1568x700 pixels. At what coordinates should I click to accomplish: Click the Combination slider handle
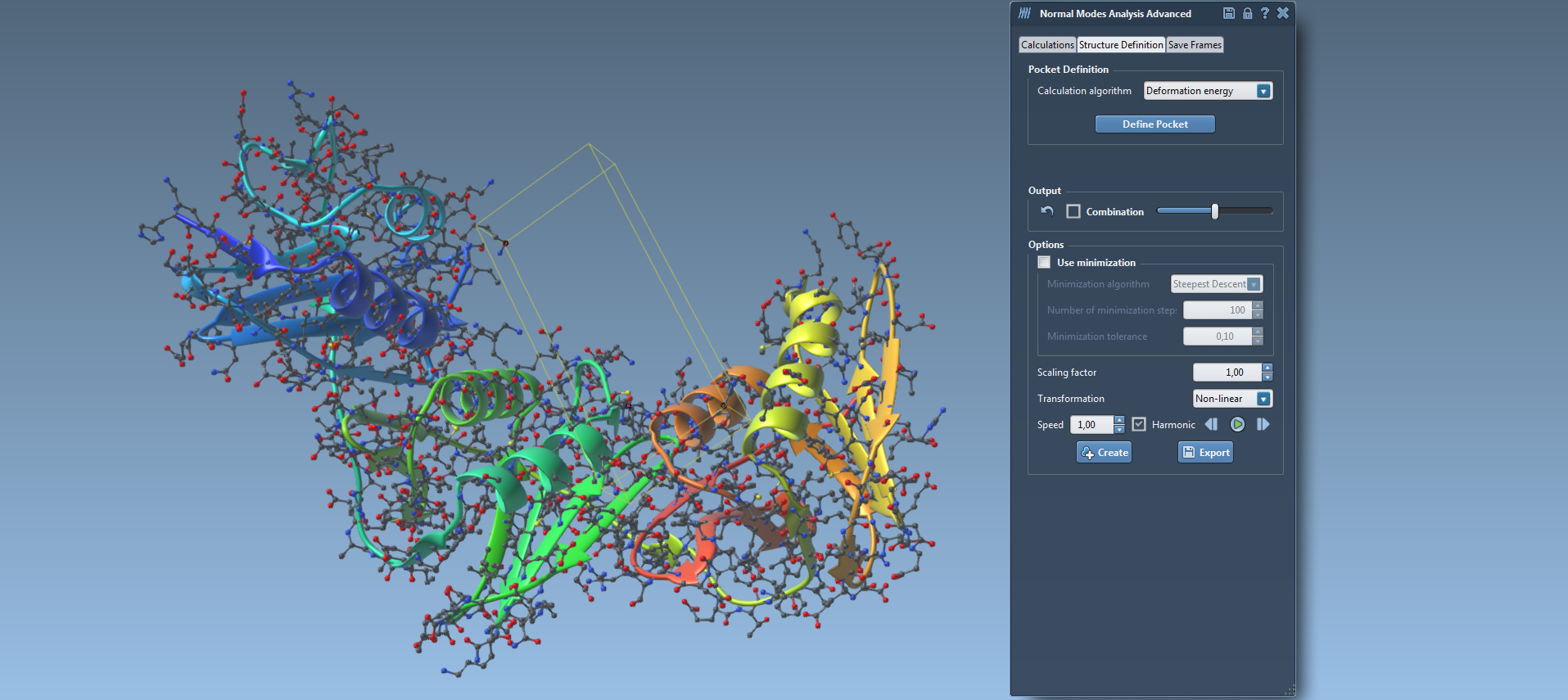tap(1215, 211)
